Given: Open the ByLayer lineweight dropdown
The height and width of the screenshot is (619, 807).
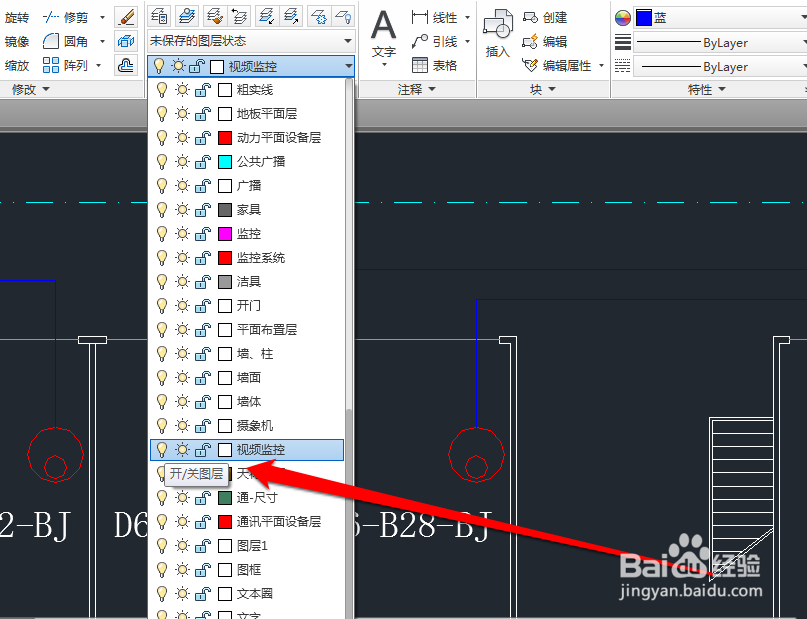Looking at the screenshot, I should (x=720, y=42).
